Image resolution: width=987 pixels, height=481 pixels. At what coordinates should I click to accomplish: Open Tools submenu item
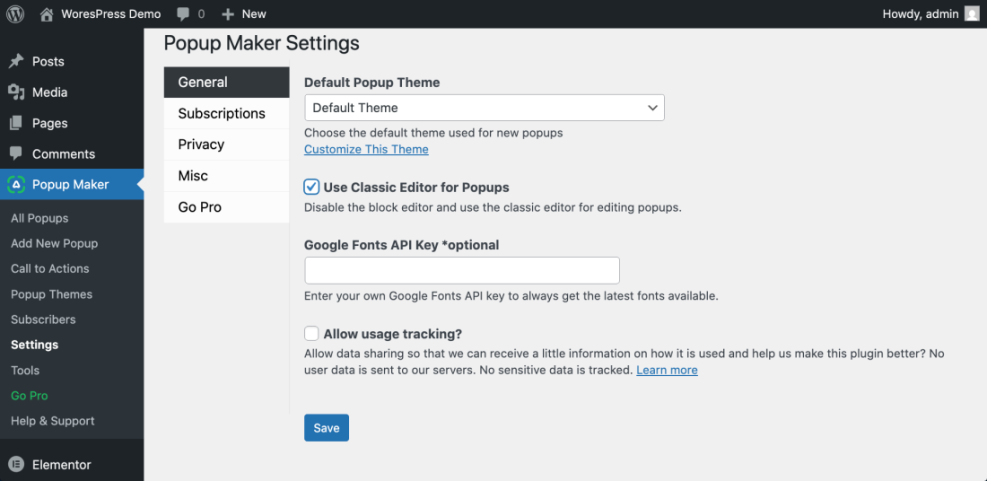(x=25, y=370)
